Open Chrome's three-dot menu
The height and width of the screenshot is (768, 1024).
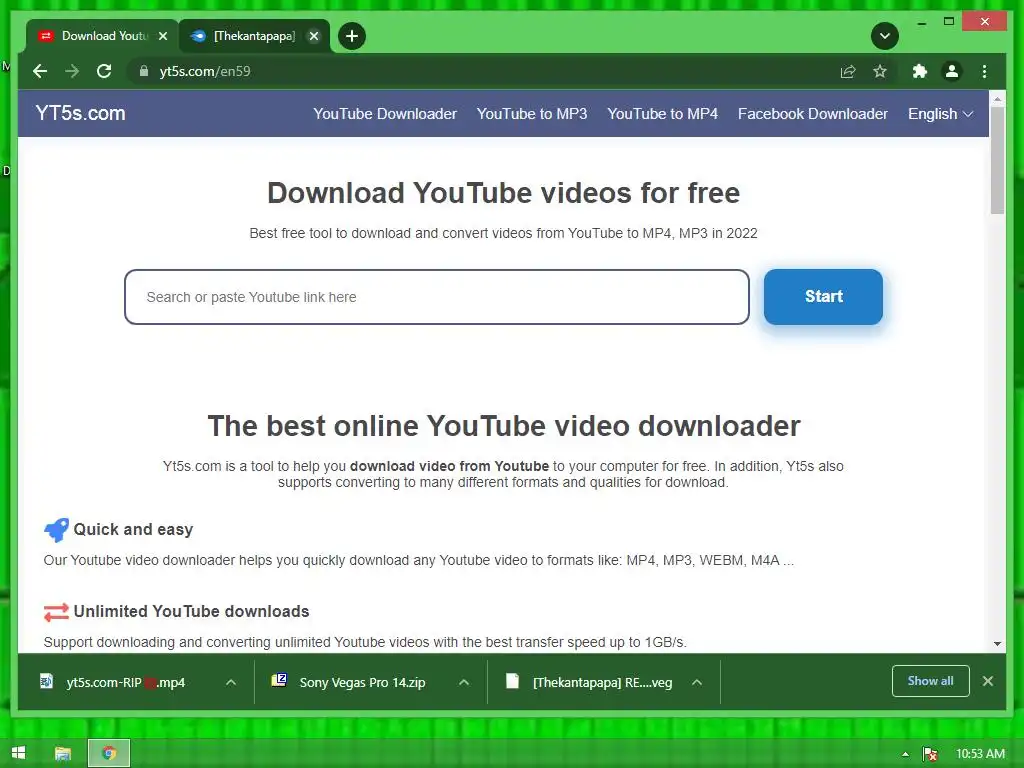click(984, 71)
